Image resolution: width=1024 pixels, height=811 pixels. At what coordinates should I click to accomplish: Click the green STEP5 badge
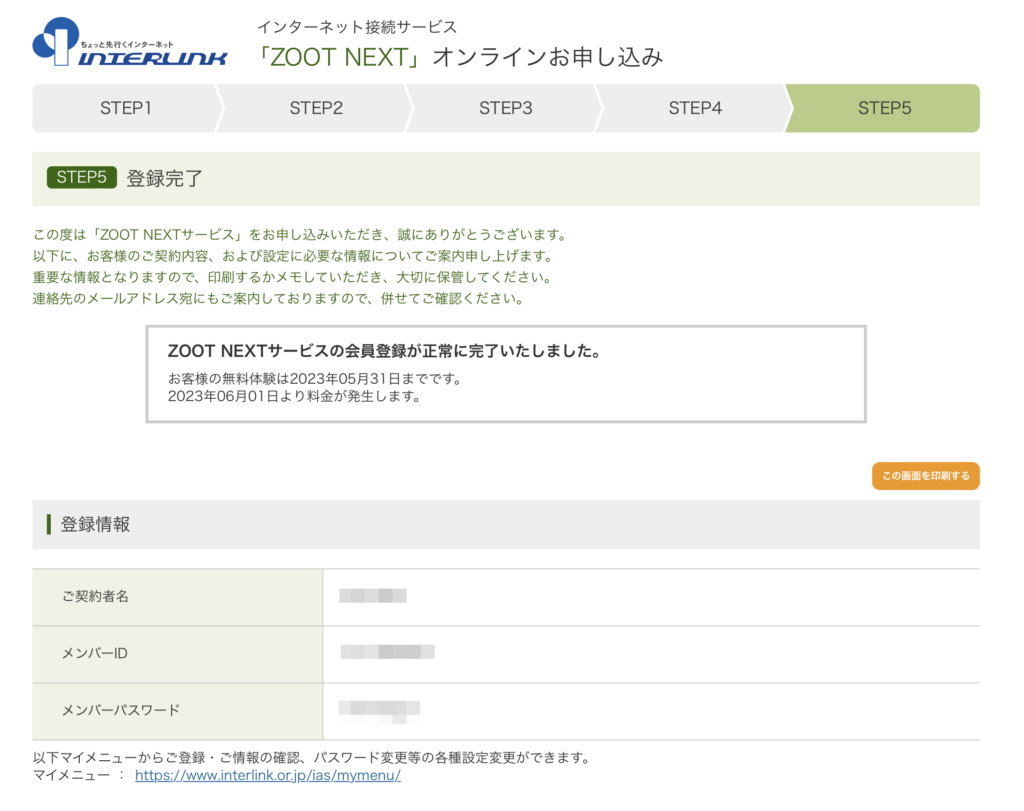tap(82, 178)
